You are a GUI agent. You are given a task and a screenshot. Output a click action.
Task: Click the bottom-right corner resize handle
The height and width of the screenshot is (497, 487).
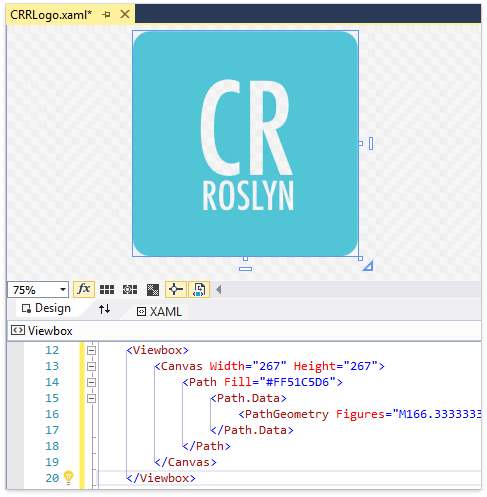[360, 258]
